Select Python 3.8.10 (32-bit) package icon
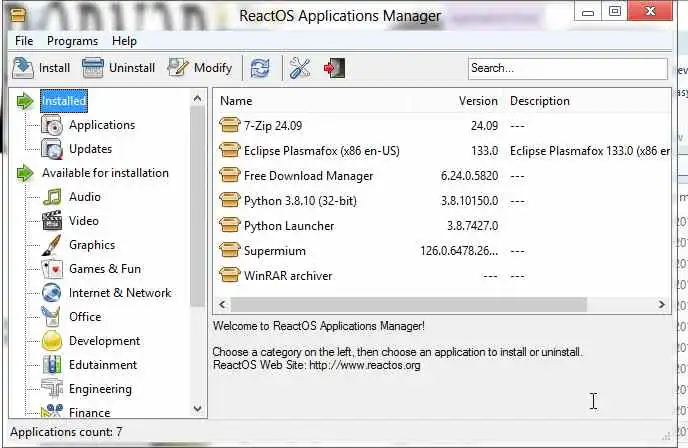 (x=229, y=201)
